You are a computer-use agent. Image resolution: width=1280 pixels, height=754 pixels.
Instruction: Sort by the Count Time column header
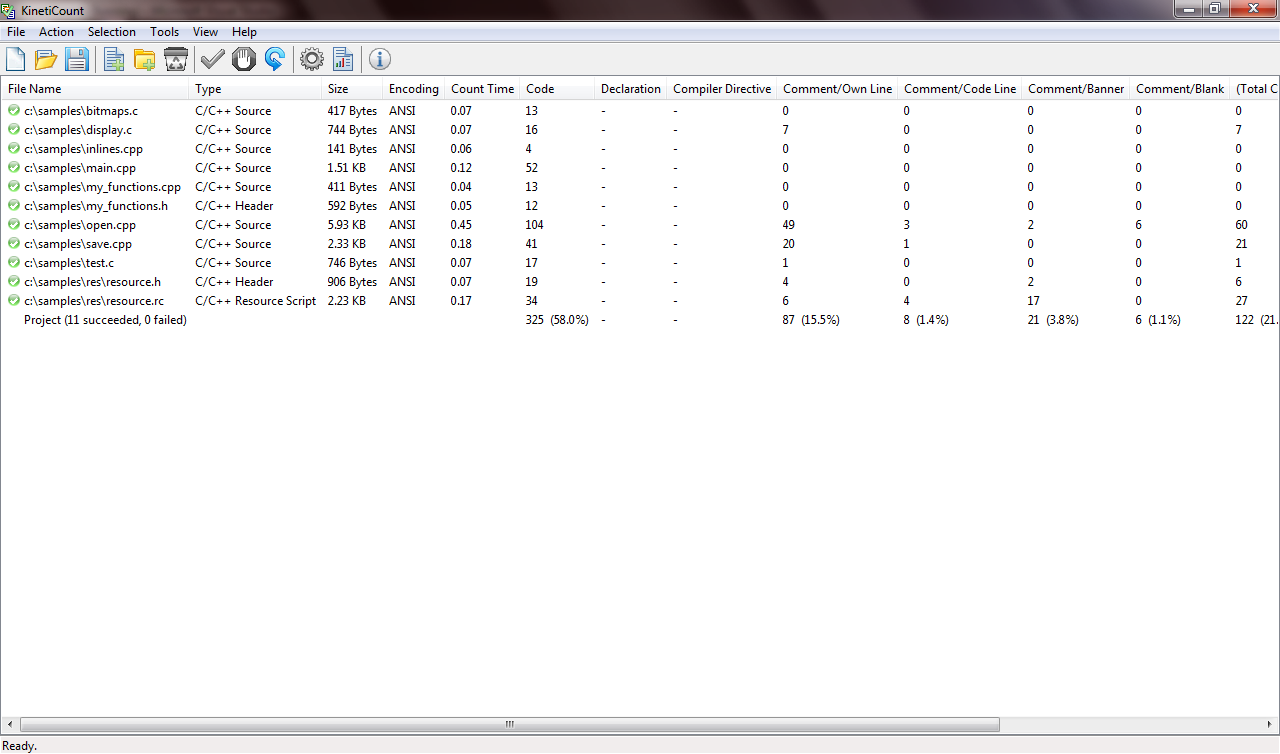(482, 89)
